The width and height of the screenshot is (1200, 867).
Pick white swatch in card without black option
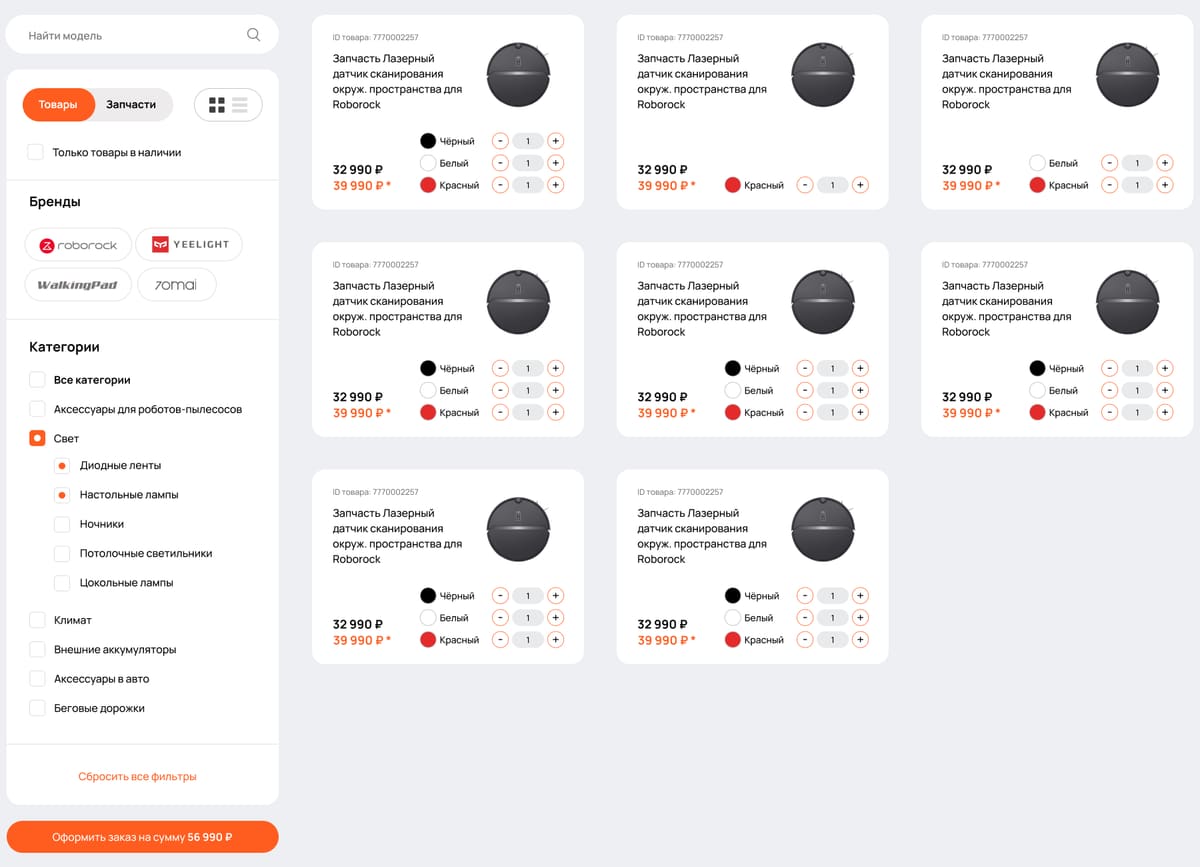coord(1037,163)
